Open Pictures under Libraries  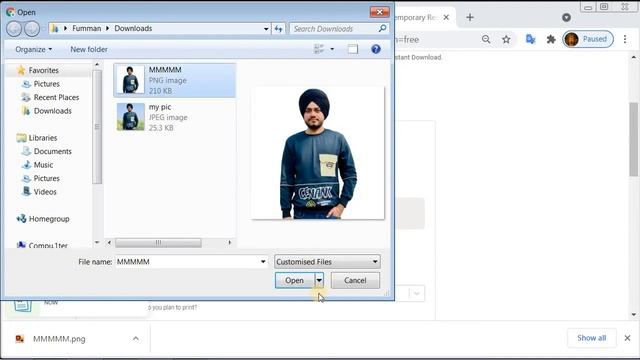[46, 178]
